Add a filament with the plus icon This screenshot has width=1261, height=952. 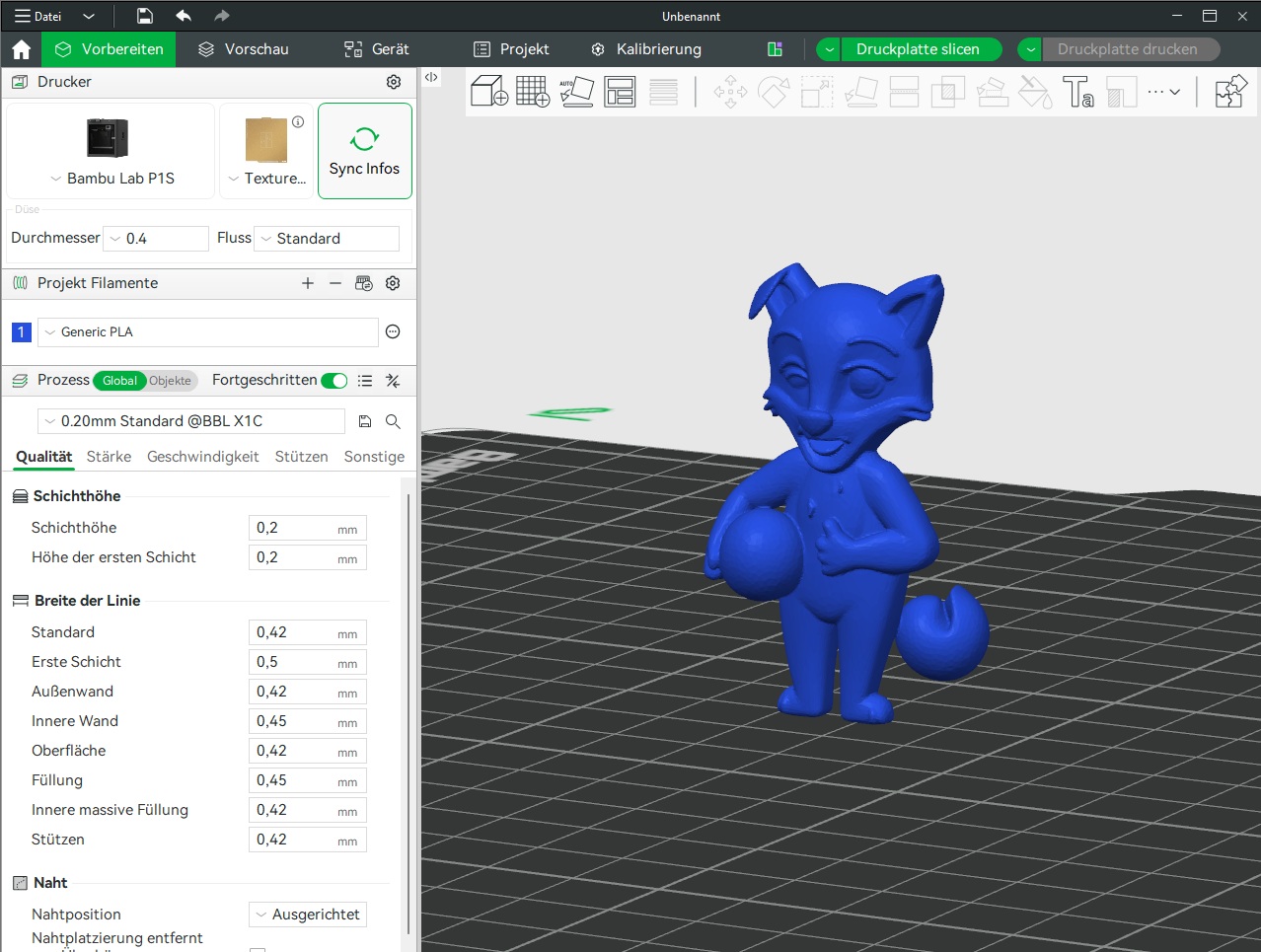308,283
